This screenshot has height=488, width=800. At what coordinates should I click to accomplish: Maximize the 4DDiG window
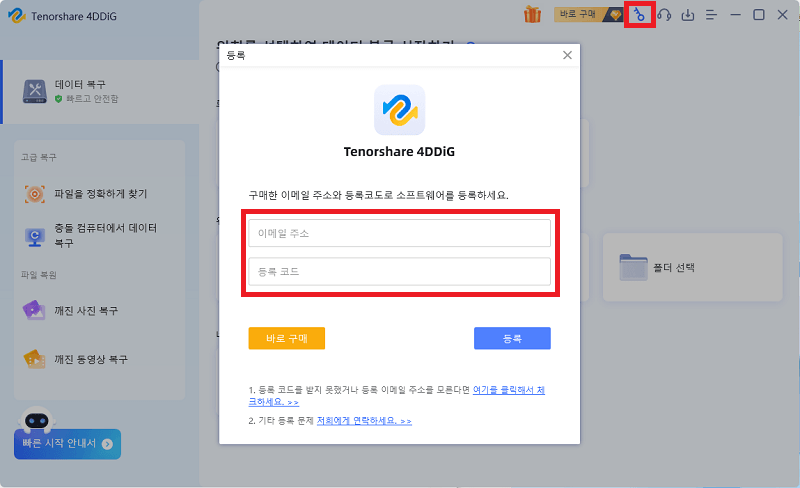click(x=759, y=15)
